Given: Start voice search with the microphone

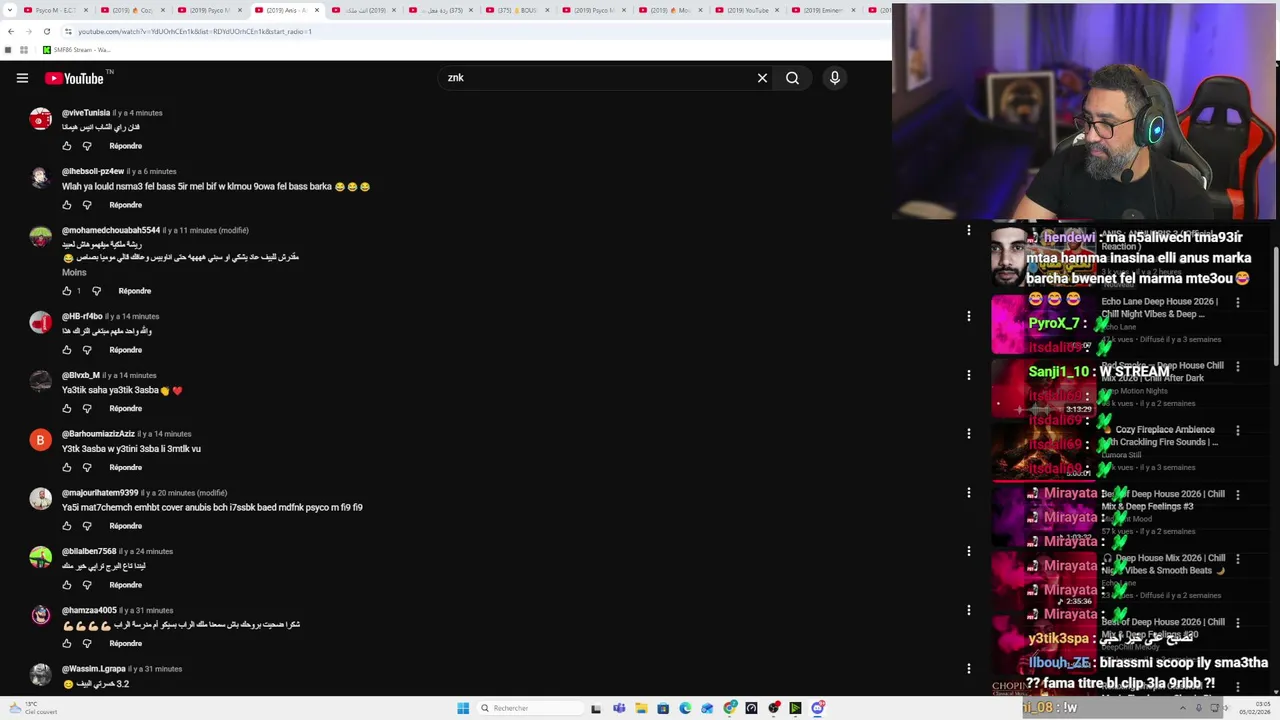Looking at the screenshot, I should (835, 78).
